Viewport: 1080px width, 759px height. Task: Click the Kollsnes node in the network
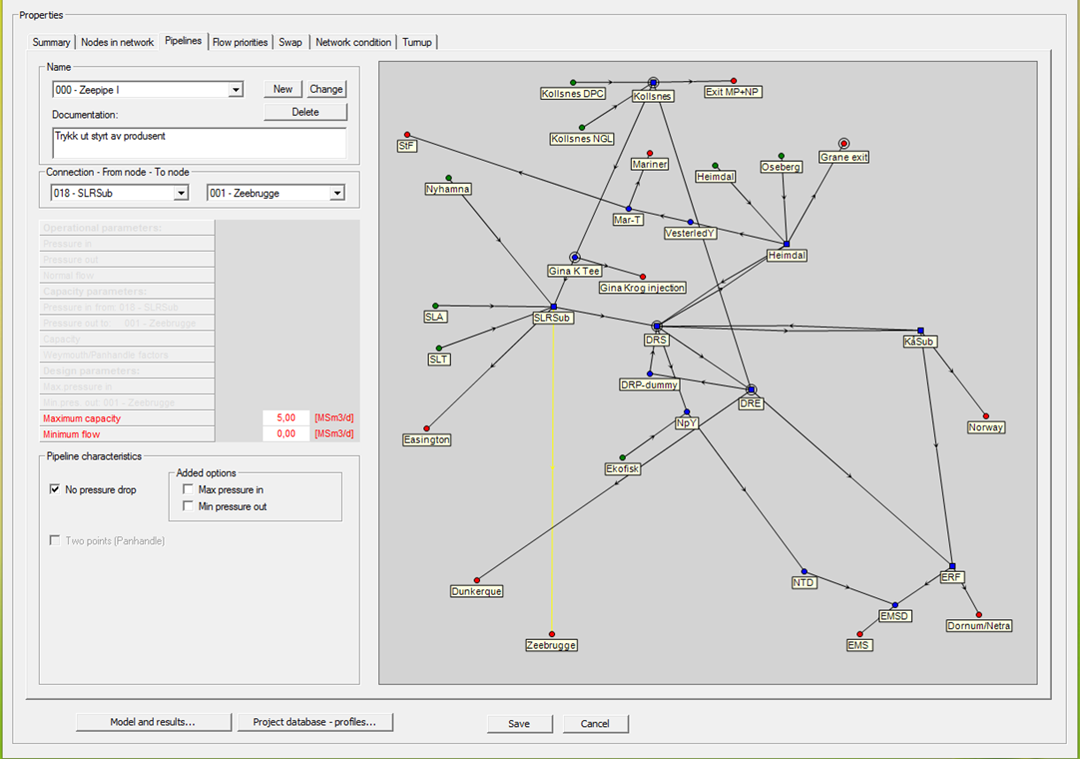click(x=652, y=82)
